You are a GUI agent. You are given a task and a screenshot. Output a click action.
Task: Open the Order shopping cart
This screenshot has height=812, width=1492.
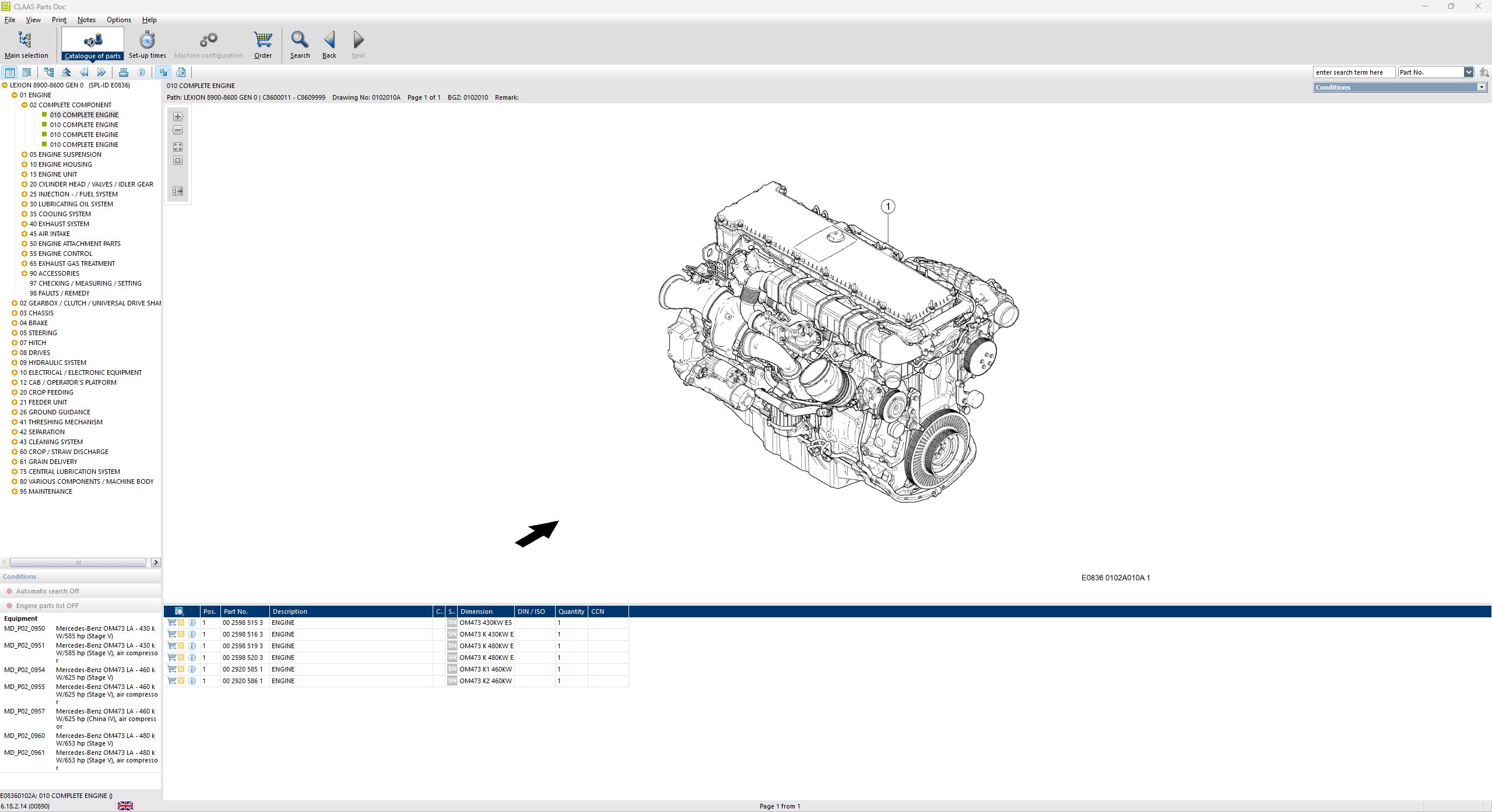pos(262,44)
